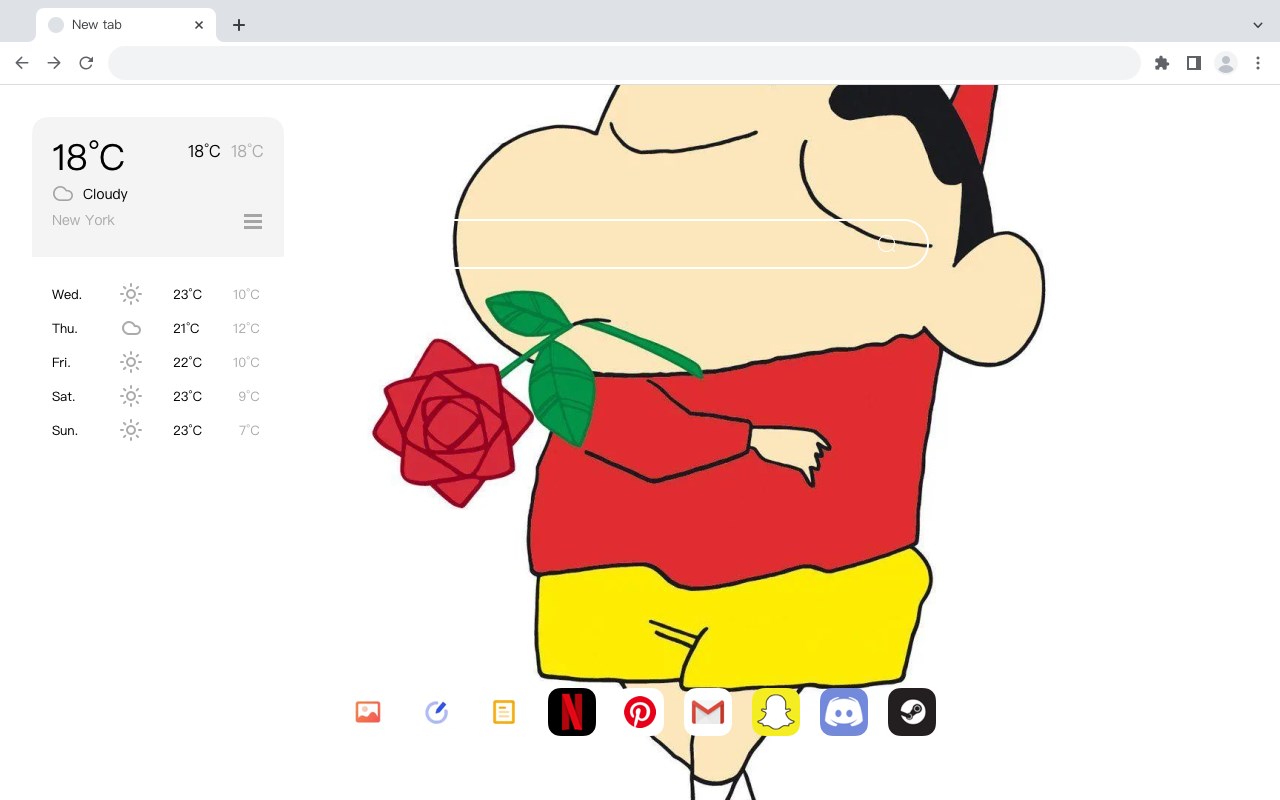Expand the tab search dropdown chevron
1280x800 pixels.
pyautogui.click(x=1258, y=25)
